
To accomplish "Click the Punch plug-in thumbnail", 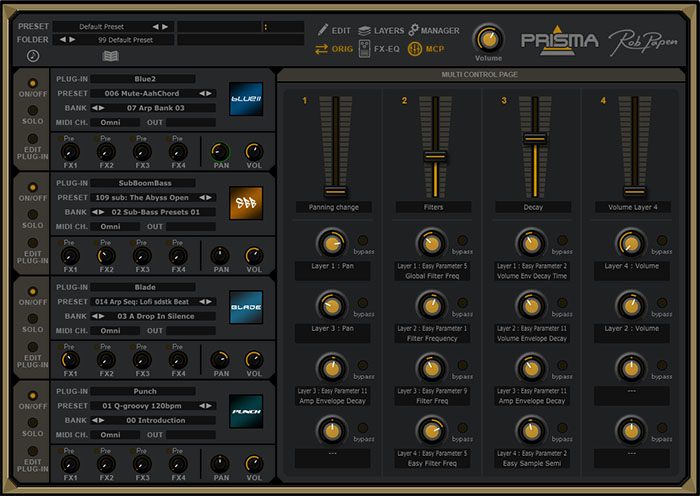I will coord(246,411).
